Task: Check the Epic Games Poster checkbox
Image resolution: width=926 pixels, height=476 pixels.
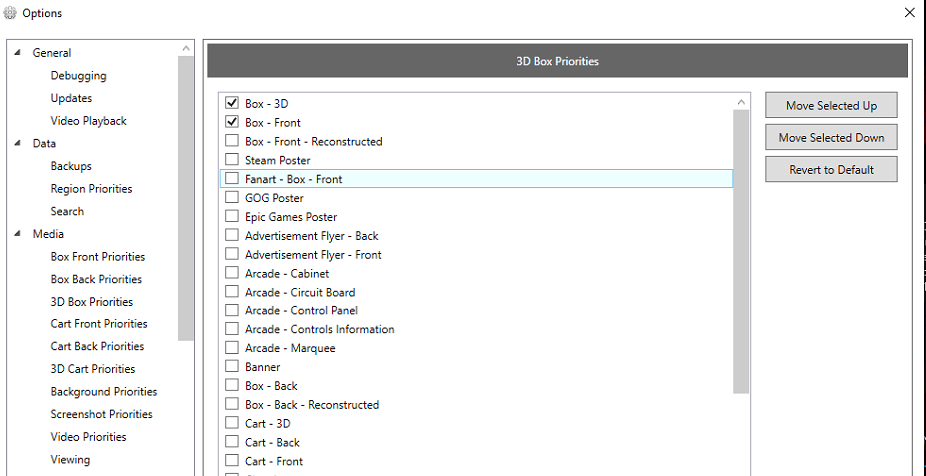Action: click(232, 217)
